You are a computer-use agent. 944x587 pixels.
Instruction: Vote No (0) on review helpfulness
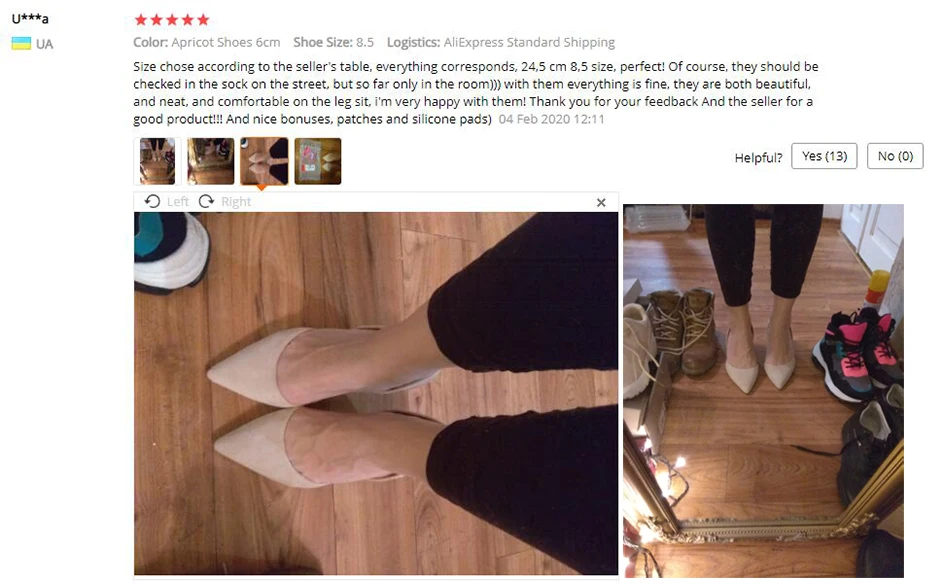pyautogui.click(x=895, y=157)
